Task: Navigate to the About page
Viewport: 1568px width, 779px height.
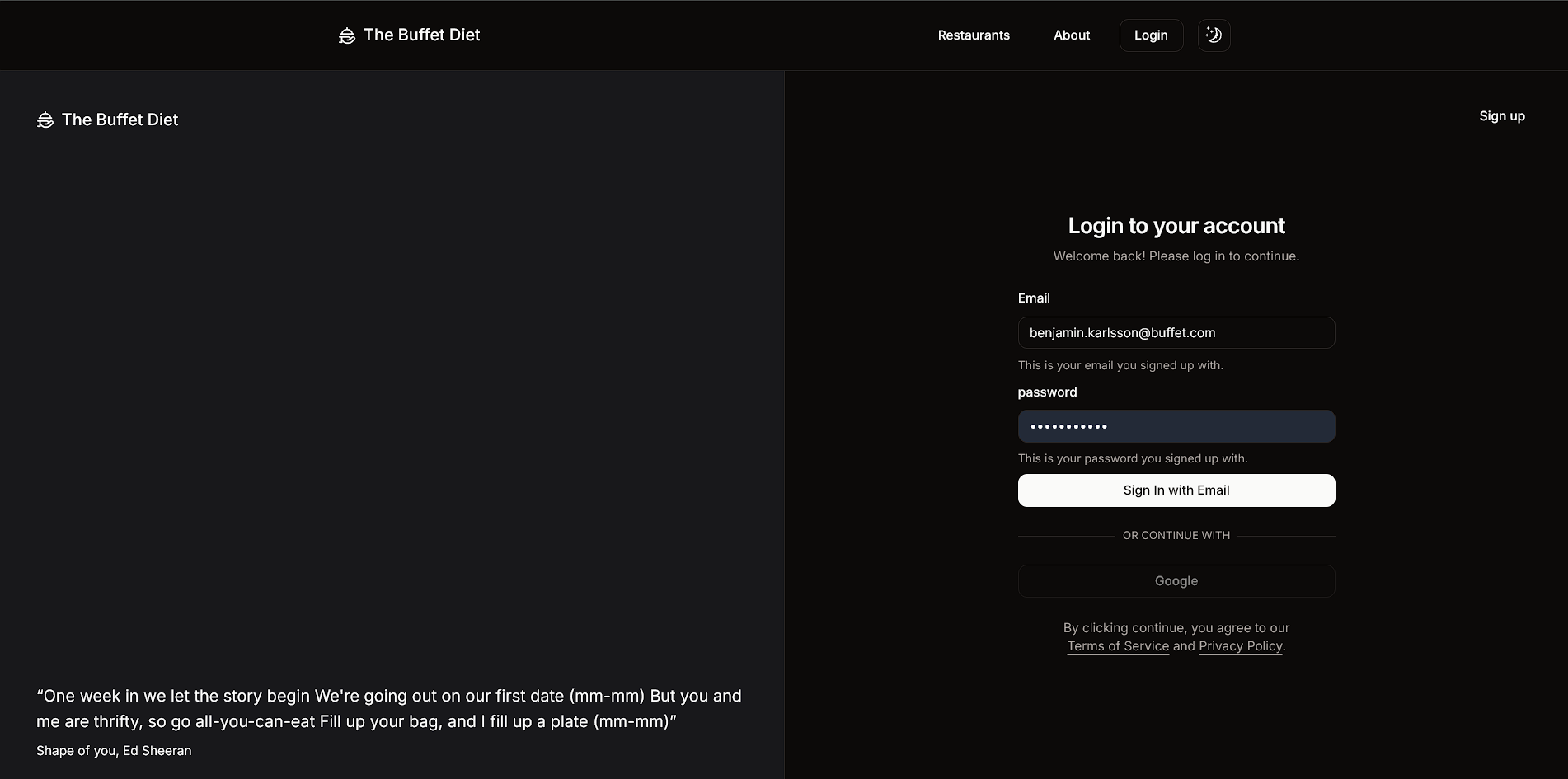Action: tap(1071, 35)
